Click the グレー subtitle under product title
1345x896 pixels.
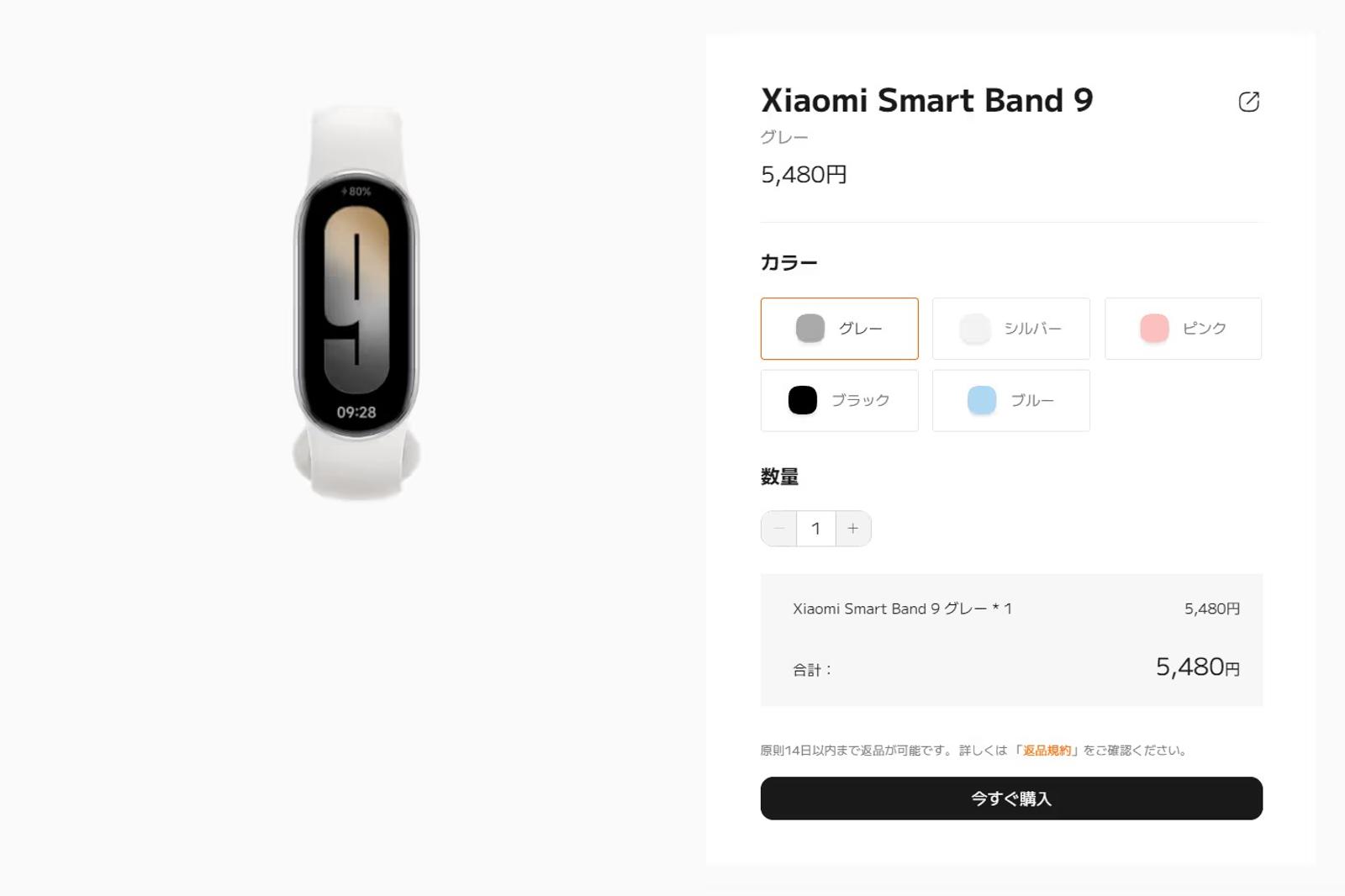784,138
